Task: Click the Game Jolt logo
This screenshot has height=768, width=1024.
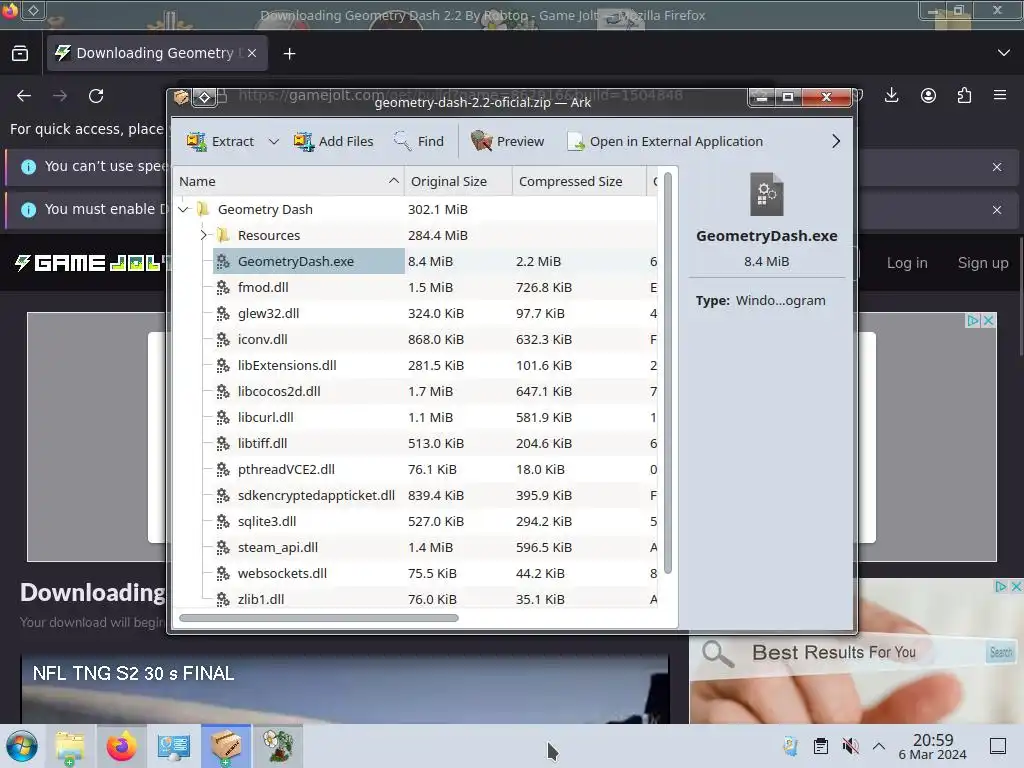Action: [90, 263]
